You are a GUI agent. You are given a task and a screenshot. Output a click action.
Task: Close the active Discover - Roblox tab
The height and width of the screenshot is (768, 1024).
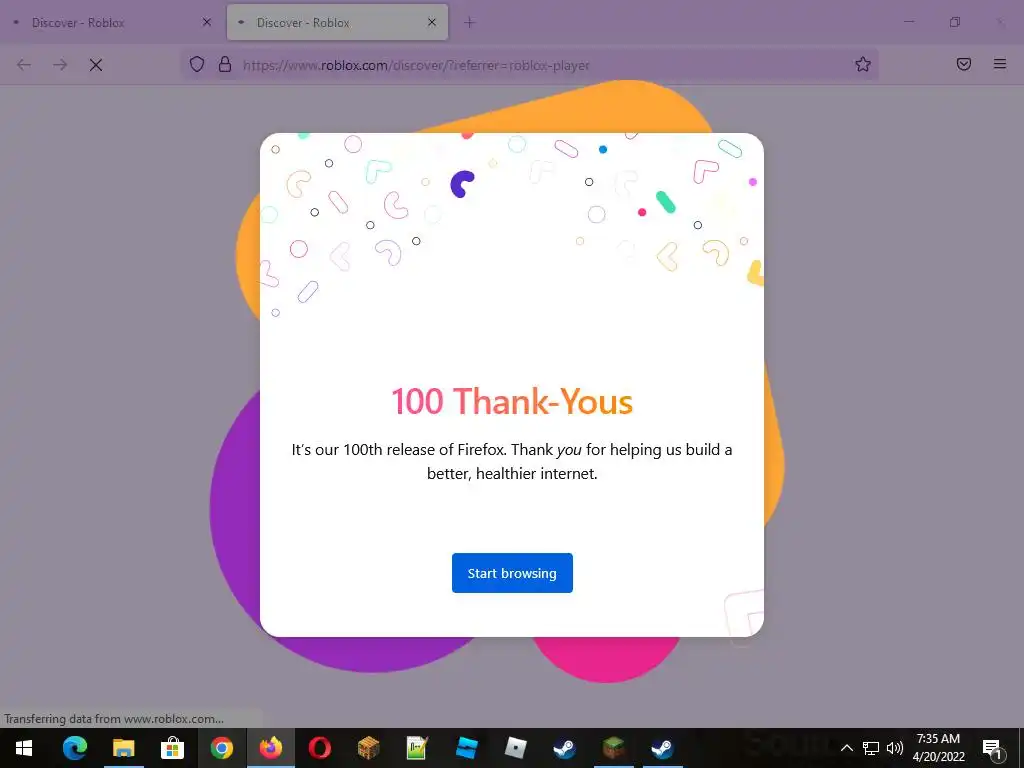[432, 22]
